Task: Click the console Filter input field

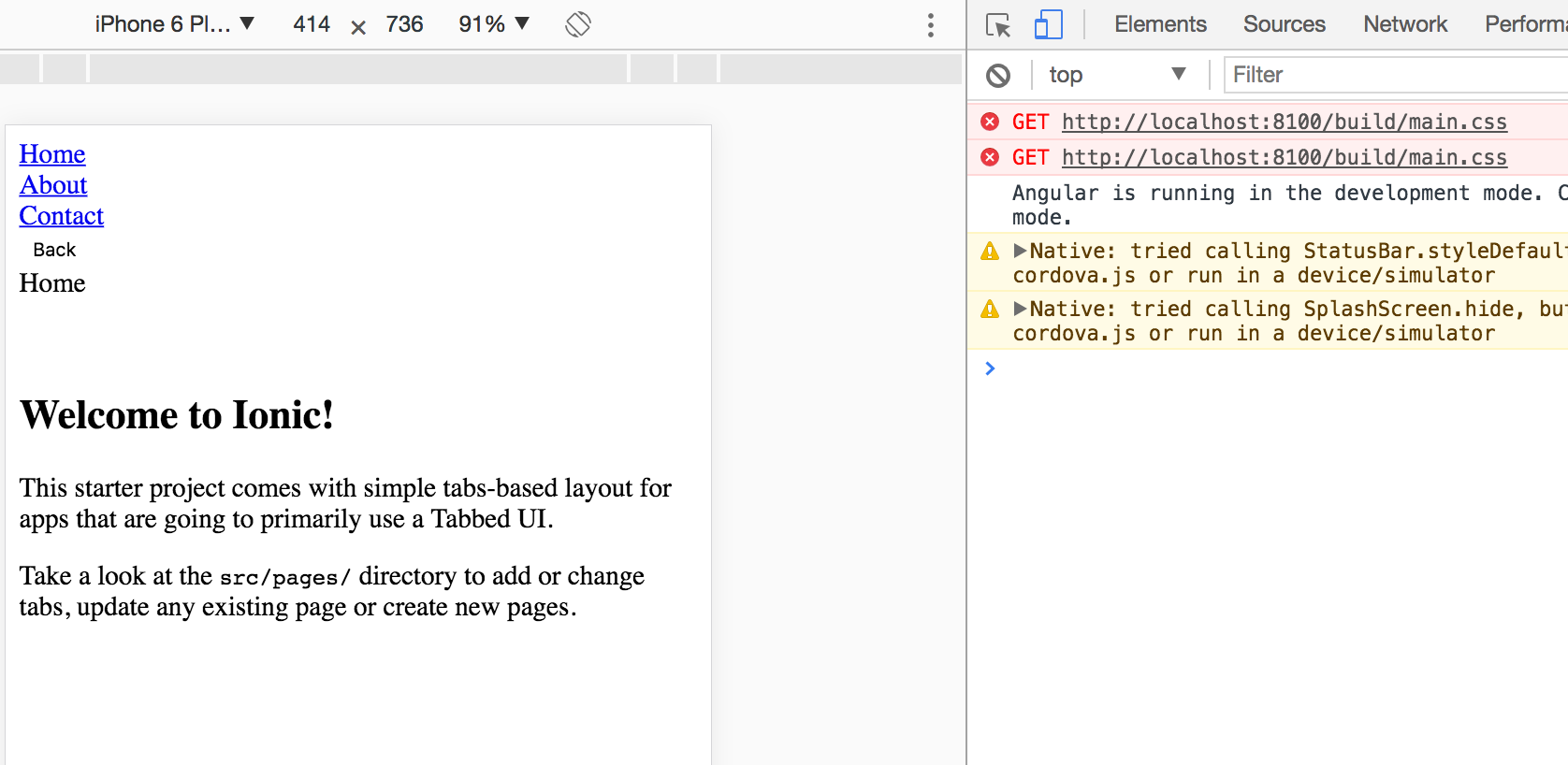Action: tap(1396, 75)
